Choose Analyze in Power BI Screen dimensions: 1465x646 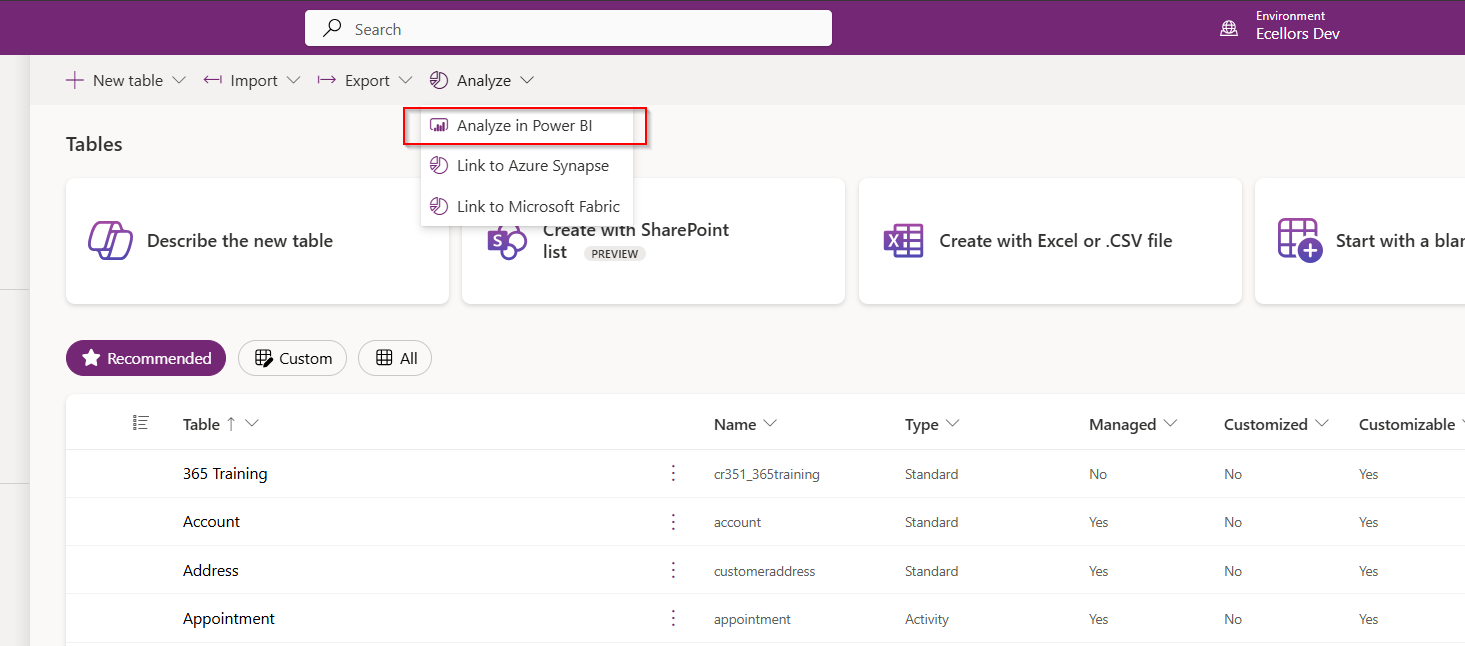pos(524,126)
